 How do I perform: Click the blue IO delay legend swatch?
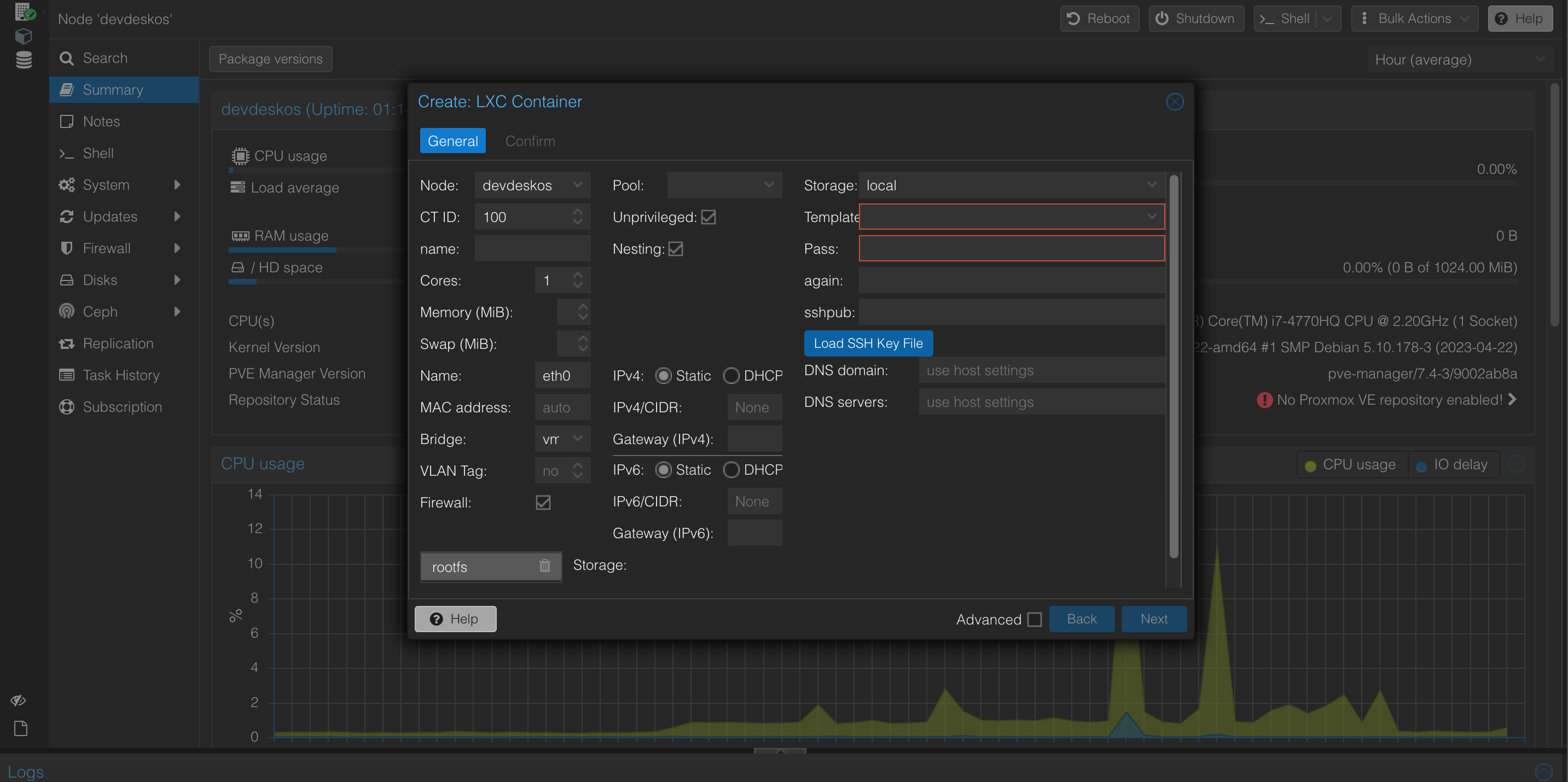(x=1421, y=466)
